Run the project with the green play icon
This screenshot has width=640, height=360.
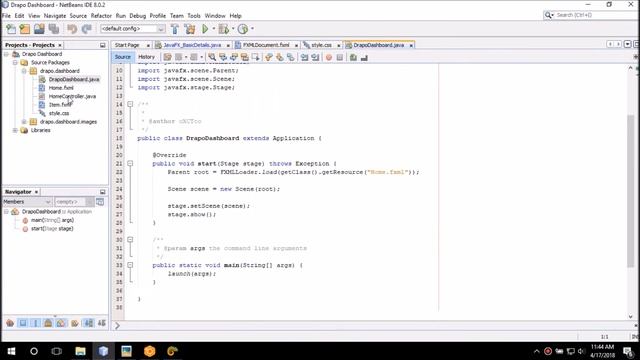point(205,29)
